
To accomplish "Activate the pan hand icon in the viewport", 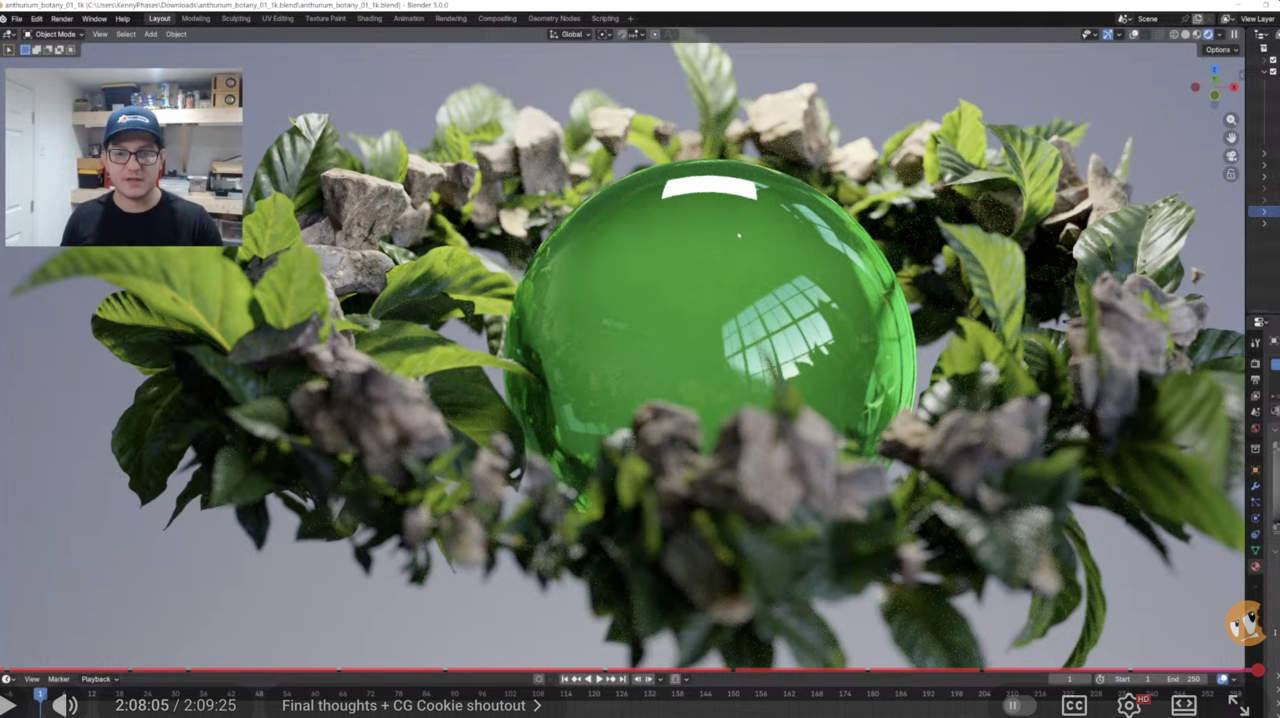I will tap(1231, 138).
